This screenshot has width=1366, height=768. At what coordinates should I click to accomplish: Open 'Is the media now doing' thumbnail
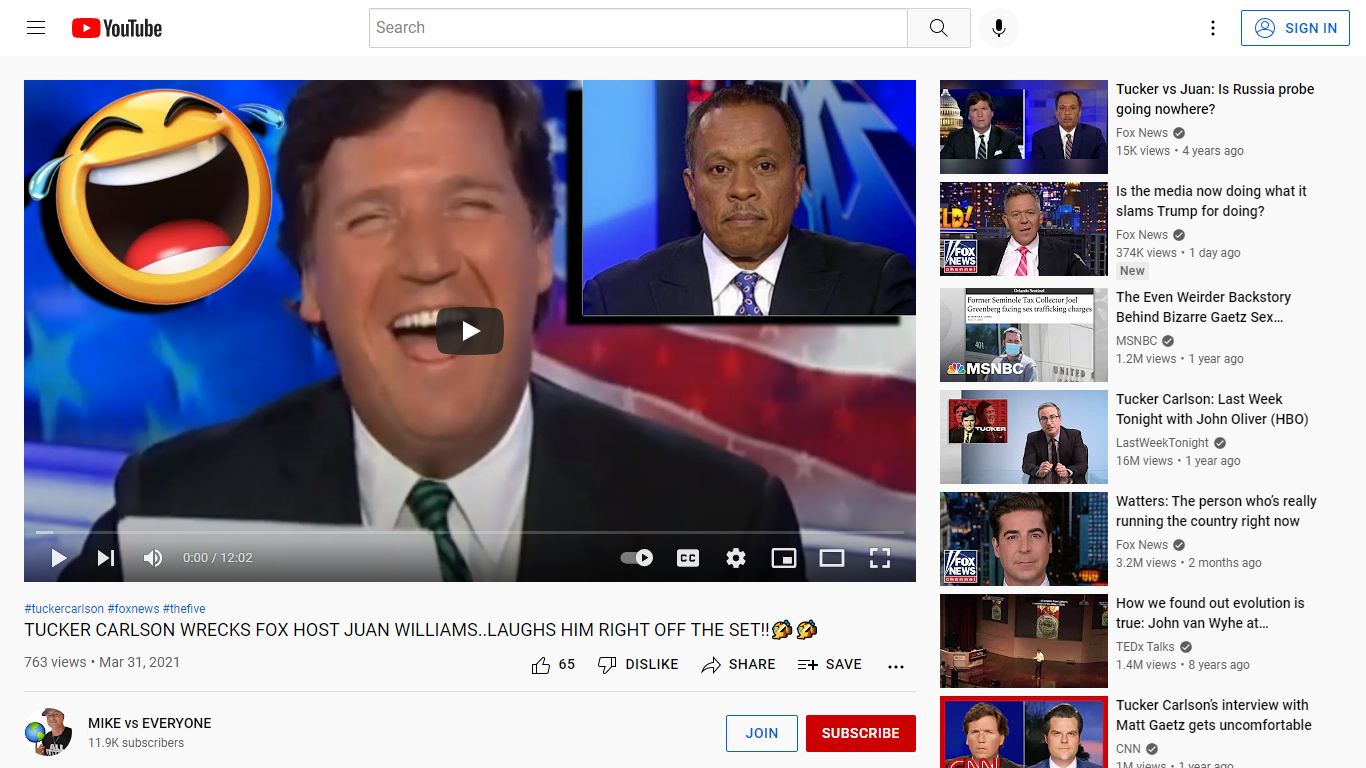pyautogui.click(x=1024, y=229)
